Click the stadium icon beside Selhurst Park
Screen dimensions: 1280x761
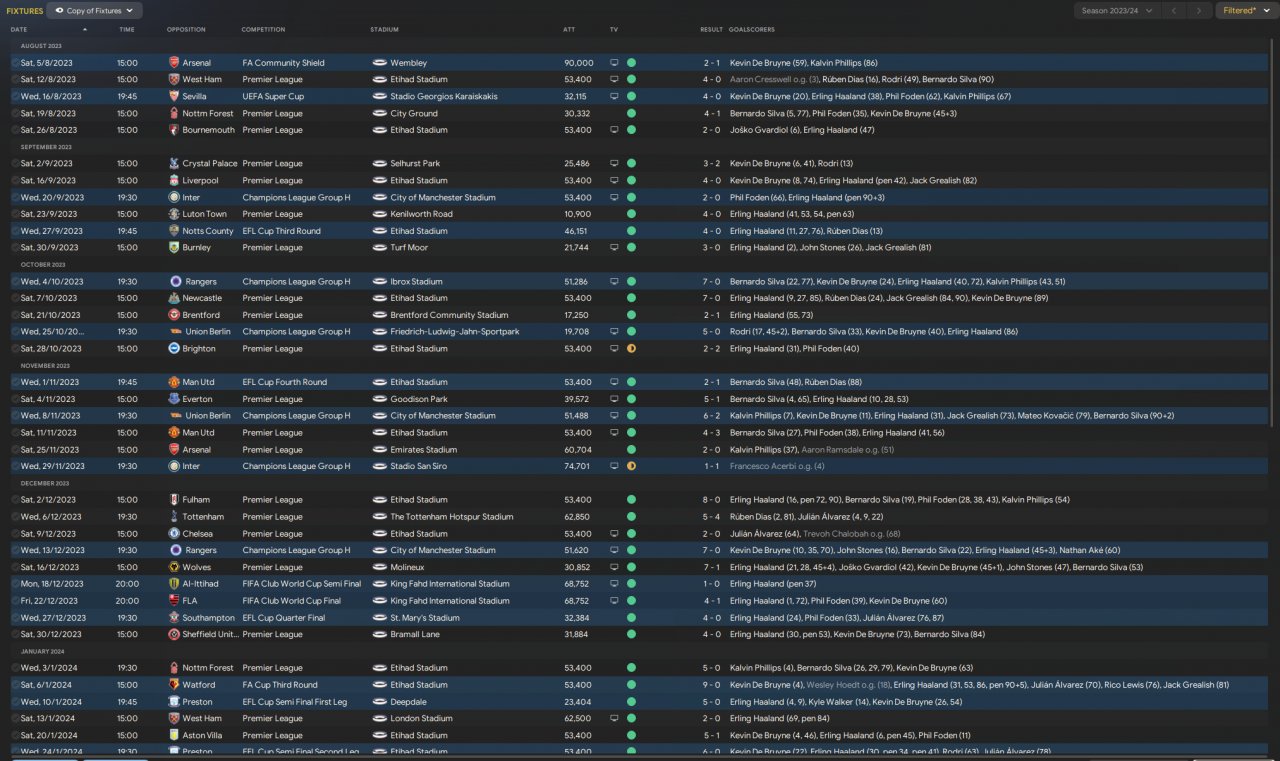click(x=379, y=164)
